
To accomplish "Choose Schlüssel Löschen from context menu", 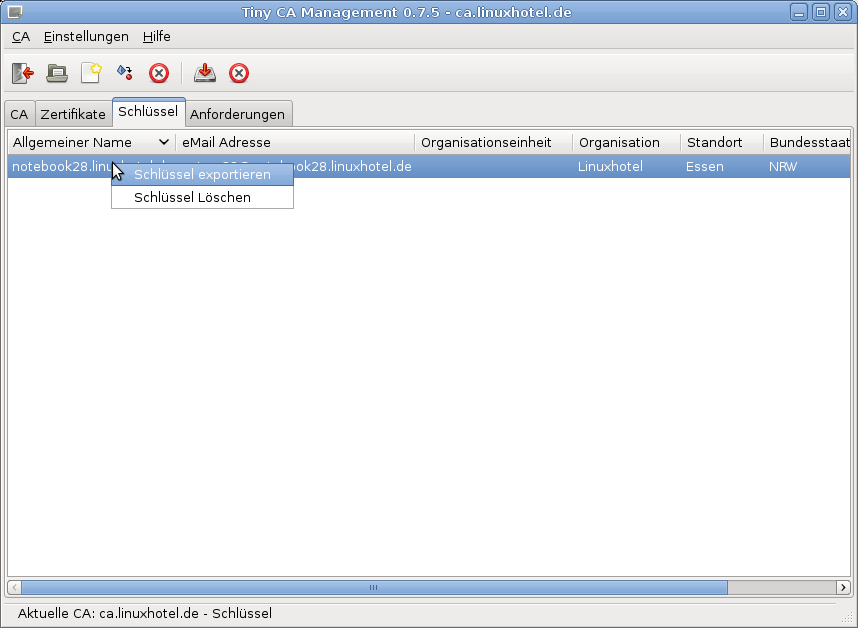I will 192,197.
